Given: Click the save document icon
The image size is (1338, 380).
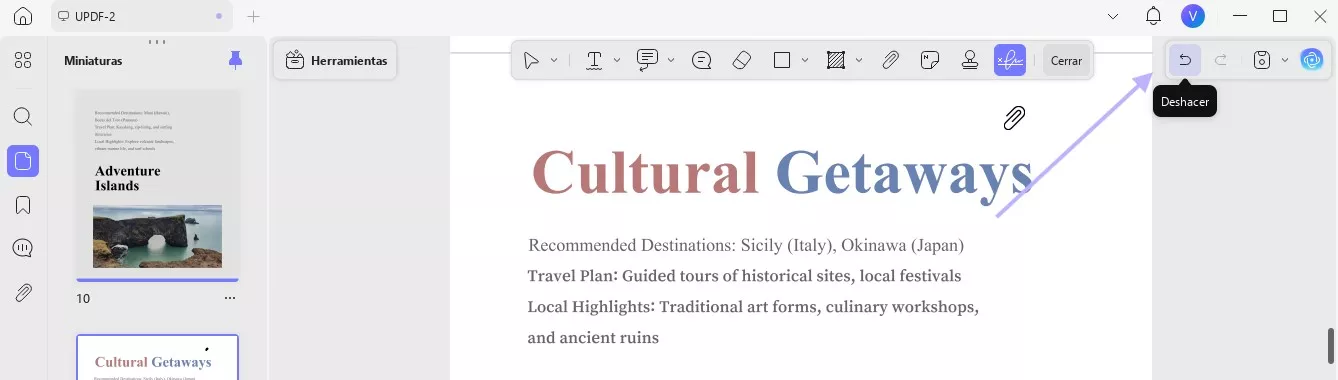Looking at the screenshot, I should click(1262, 60).
